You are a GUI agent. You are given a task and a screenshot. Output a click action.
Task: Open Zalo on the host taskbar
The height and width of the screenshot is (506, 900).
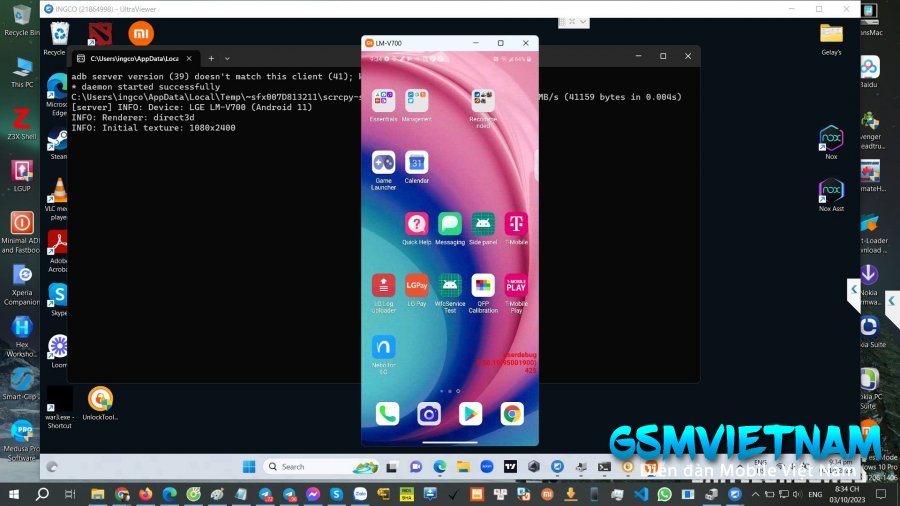coord(360,494)
